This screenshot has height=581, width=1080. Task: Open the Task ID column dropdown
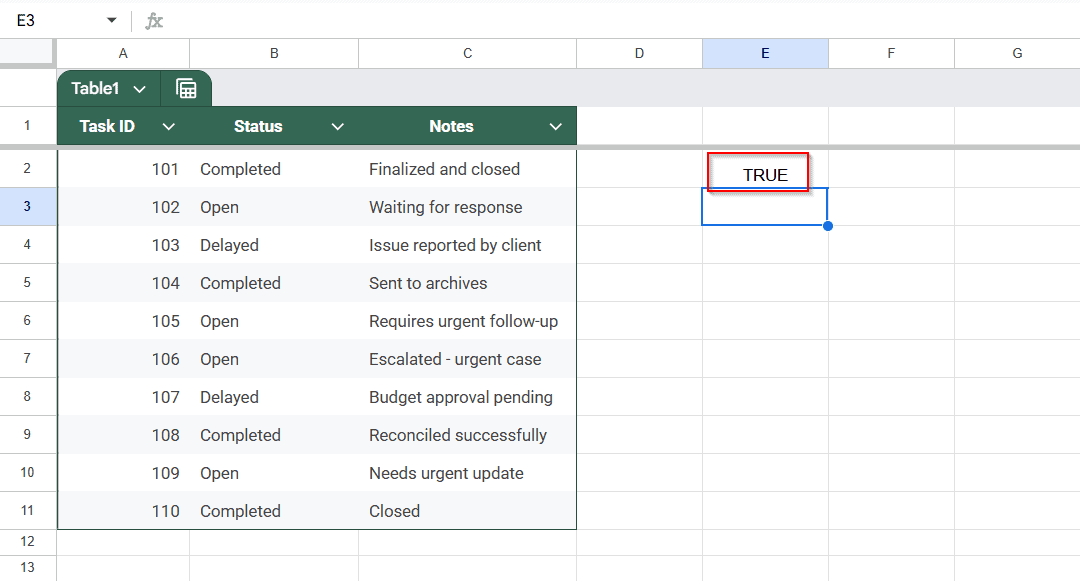[168, 127]
